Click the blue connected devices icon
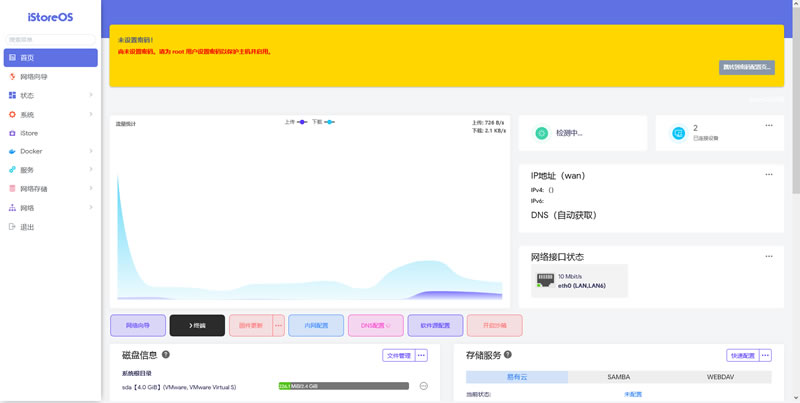800x403 pixels. [679, 133]
